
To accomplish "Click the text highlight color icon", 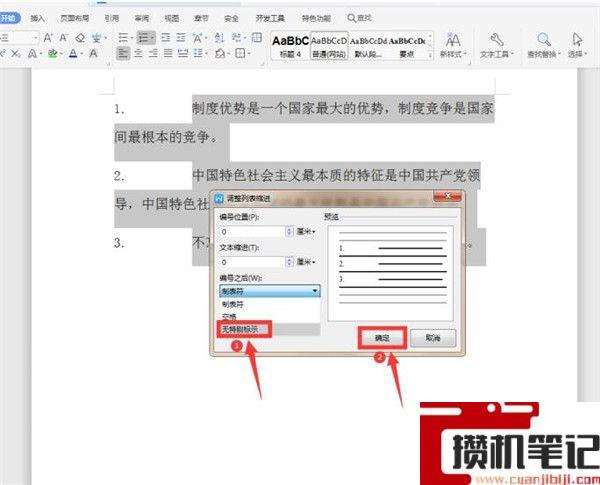I will pos(52,53).
